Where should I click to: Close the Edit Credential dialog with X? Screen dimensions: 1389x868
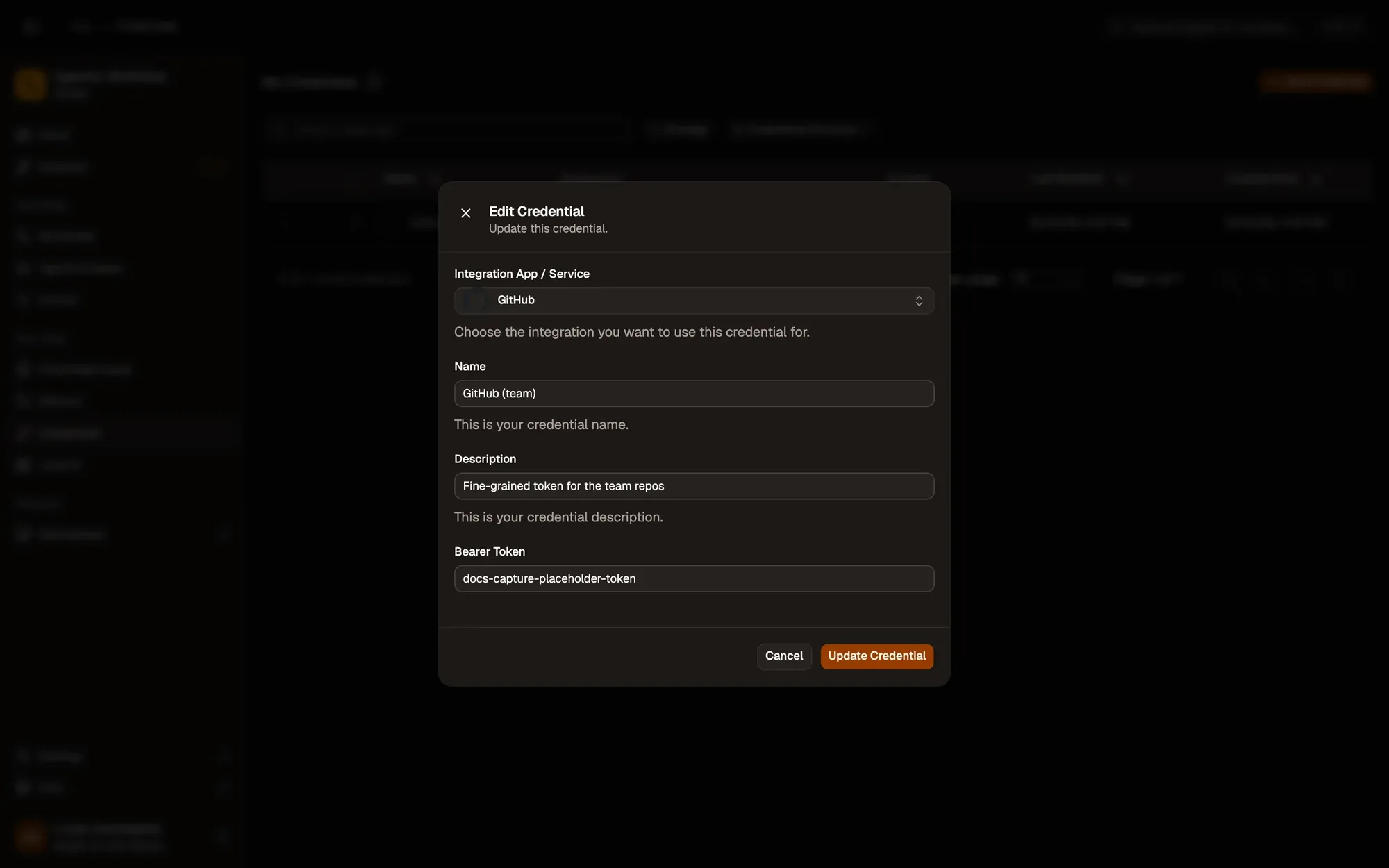pyautogui.click(x=466, y=213)
